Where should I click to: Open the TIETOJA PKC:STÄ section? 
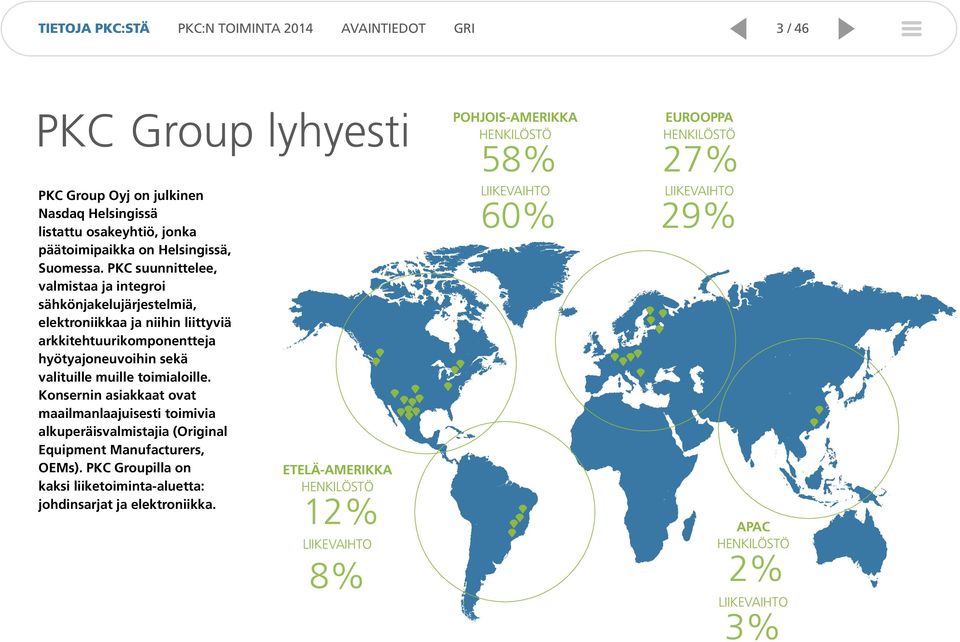94,29
